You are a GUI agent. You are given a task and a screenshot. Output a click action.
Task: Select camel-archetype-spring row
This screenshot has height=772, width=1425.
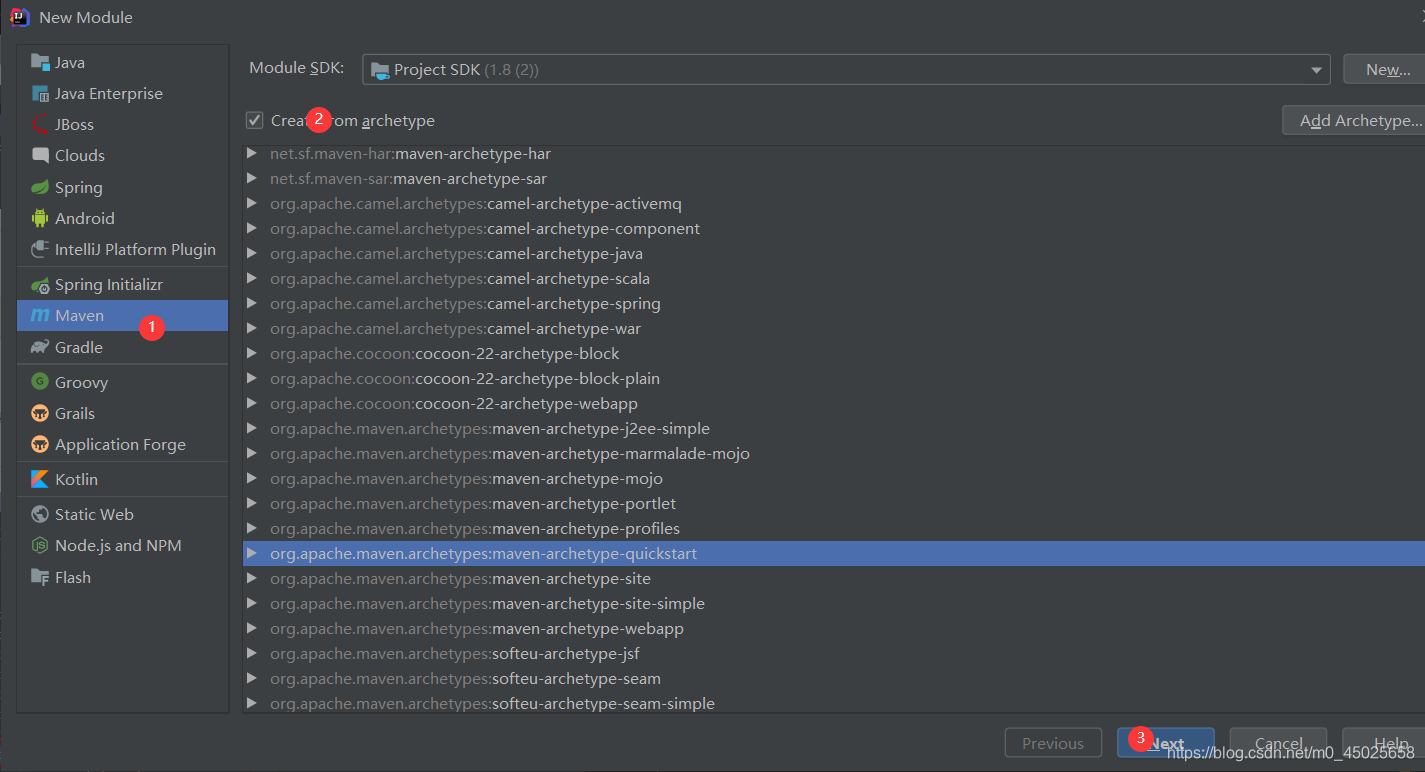click(834, 304)
